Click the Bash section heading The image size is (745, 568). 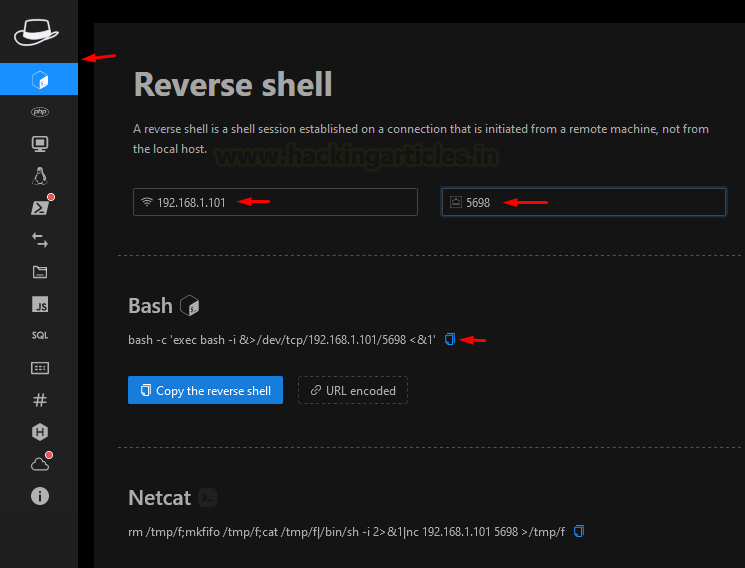[x=150, y=306]
